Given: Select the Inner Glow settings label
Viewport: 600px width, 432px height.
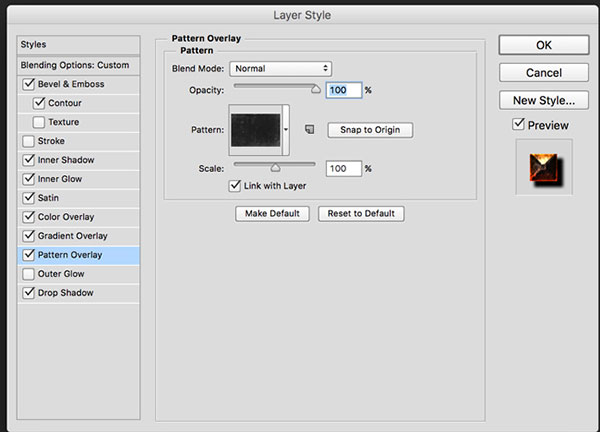Looking at the screenshot, I should pos(60,179).
